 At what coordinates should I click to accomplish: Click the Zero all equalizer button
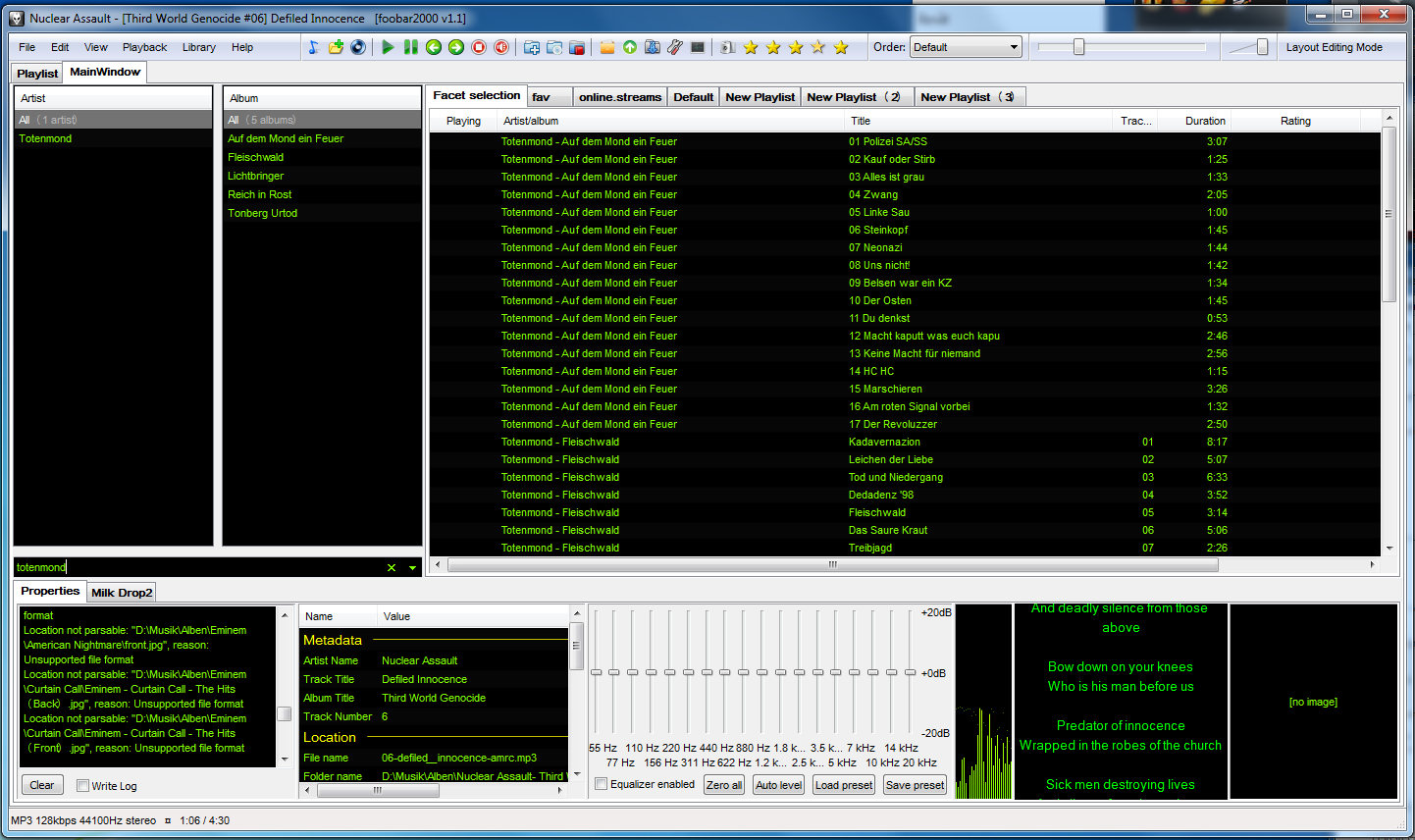pos(724,785)
